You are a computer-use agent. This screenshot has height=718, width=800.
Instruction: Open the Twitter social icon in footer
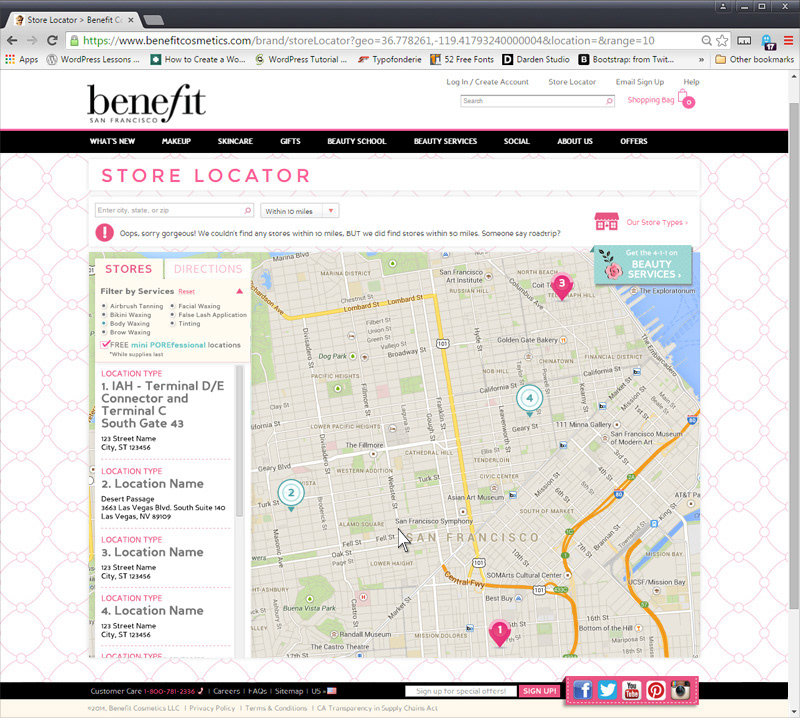[607, 690]
